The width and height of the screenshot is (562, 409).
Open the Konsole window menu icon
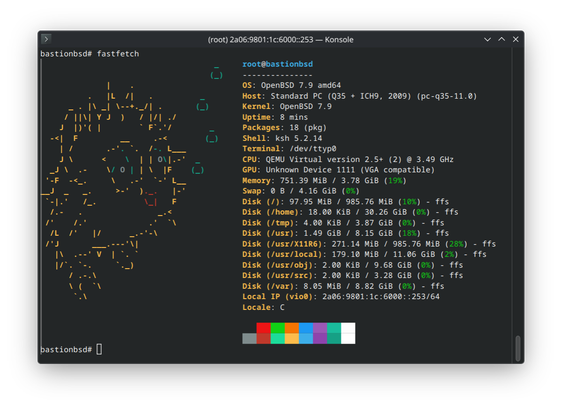[x=46, y=39]
